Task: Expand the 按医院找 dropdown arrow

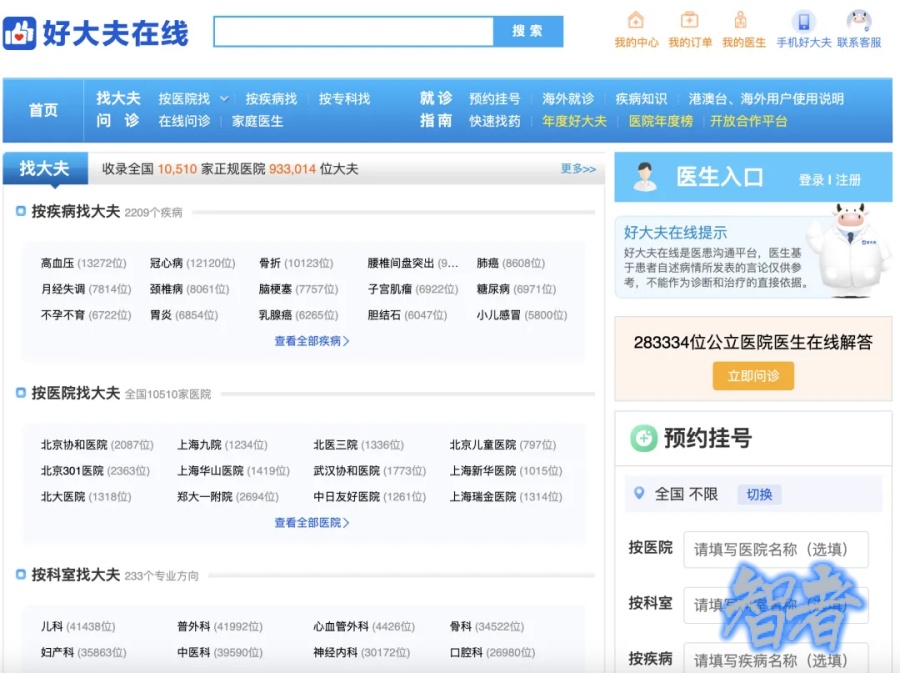Action: [x=224, y=99]
